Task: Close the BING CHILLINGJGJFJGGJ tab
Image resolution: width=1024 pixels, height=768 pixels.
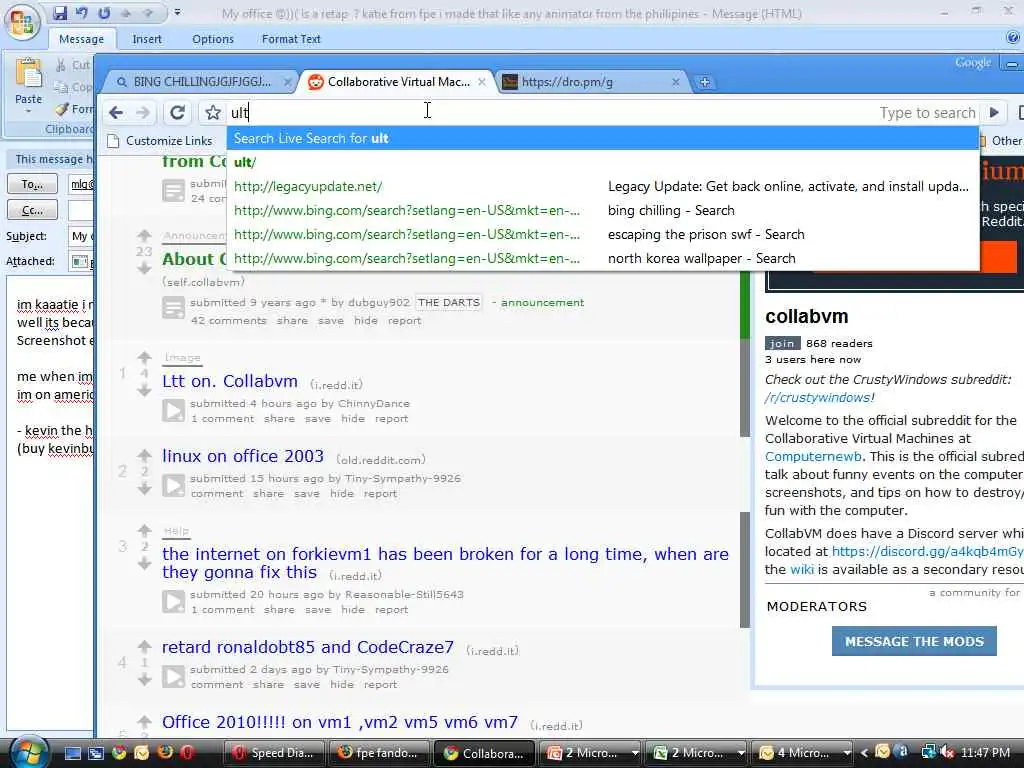Action: [287, 82]
